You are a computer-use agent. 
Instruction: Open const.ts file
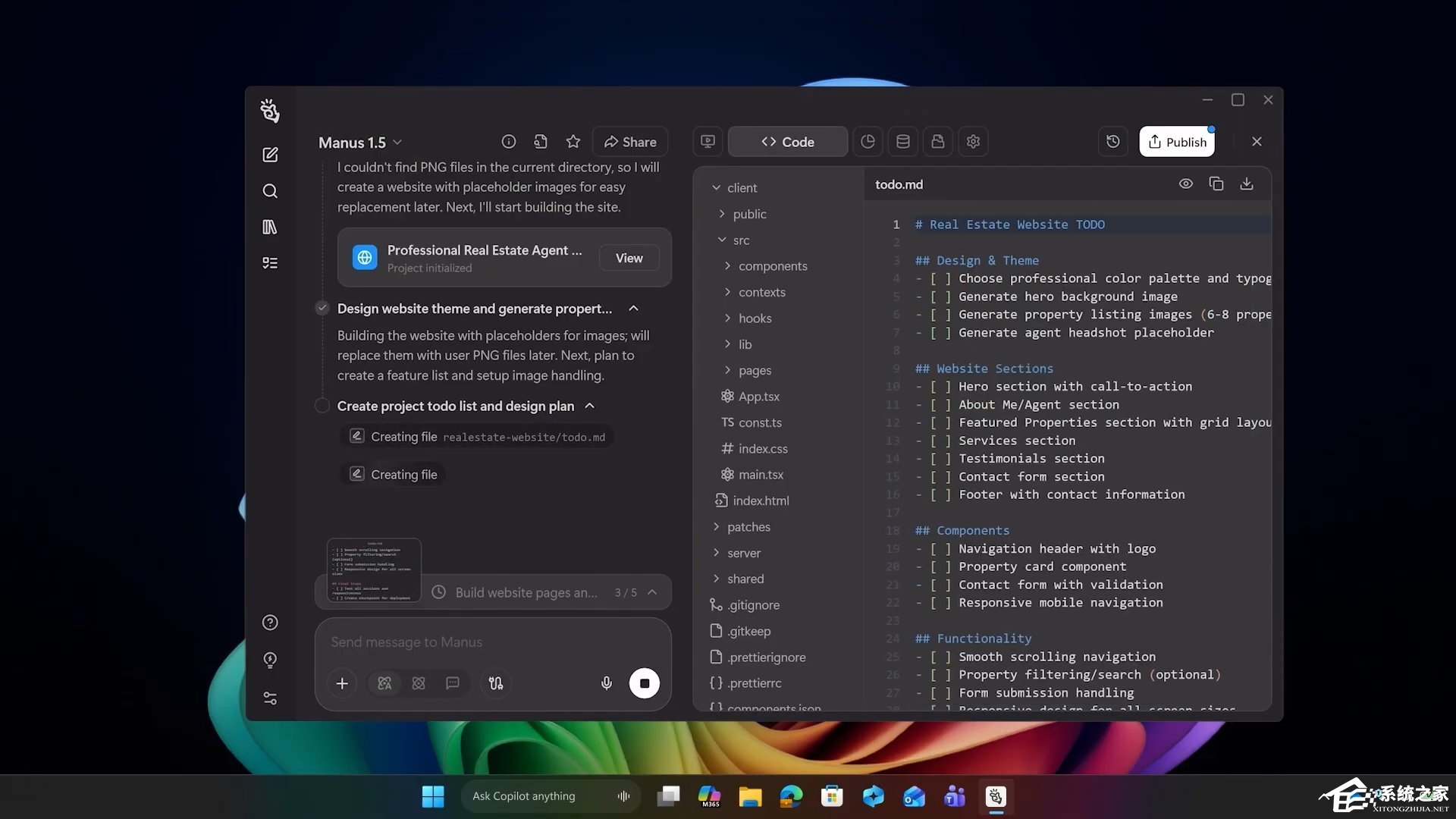pyautogui.click(x=751, y=422)
